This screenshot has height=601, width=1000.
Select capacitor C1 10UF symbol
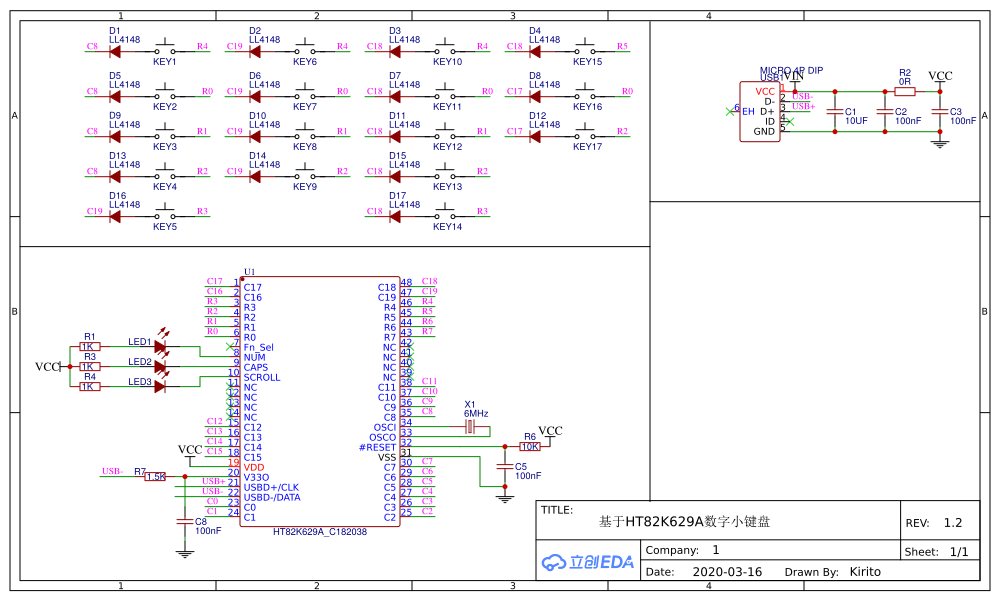(x=835, y=111)
